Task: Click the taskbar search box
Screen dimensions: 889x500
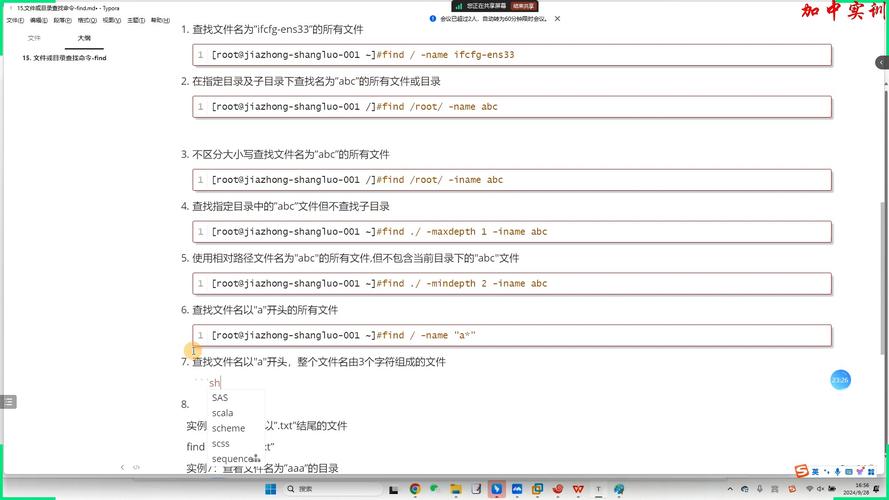Action: 333,489
